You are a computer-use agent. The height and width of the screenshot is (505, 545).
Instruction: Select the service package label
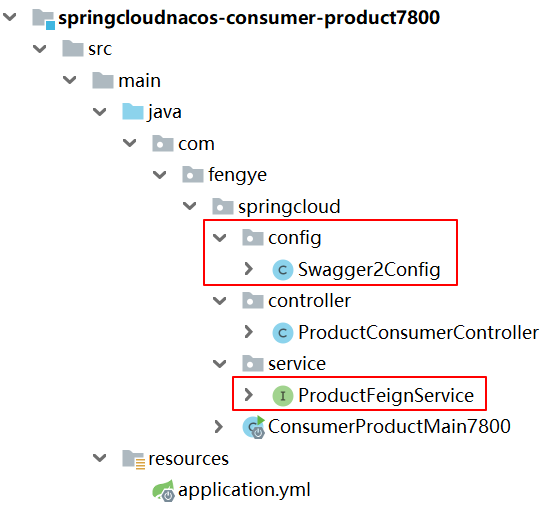tap(297, 364)
